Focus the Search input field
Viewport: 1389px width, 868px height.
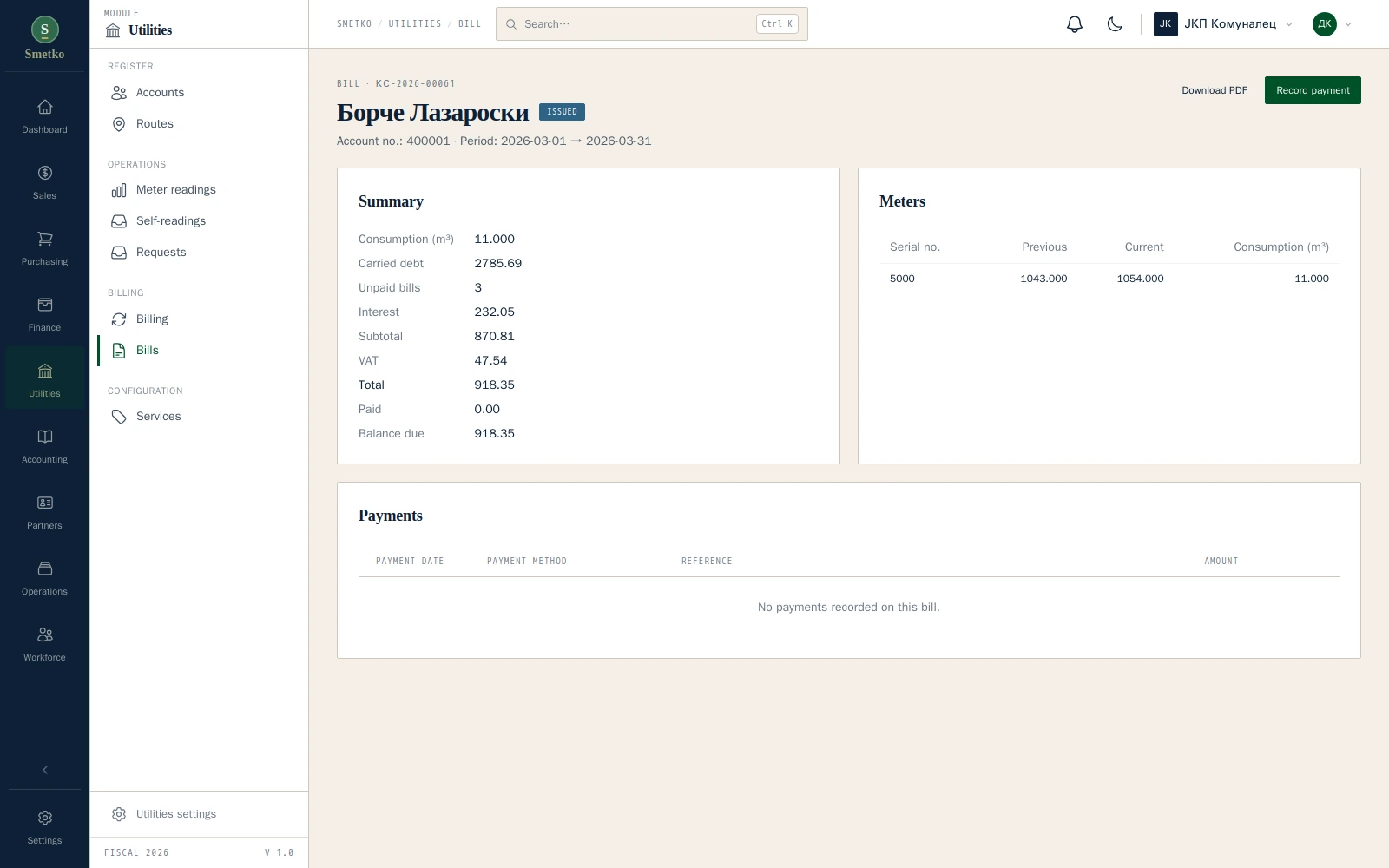click(x=651, y=24)
